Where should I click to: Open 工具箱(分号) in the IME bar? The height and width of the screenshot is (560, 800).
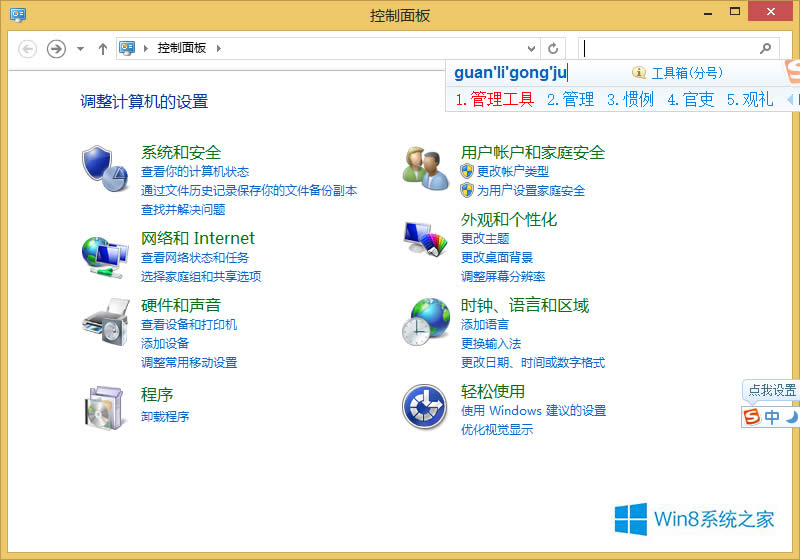click(x=687, y=73)
